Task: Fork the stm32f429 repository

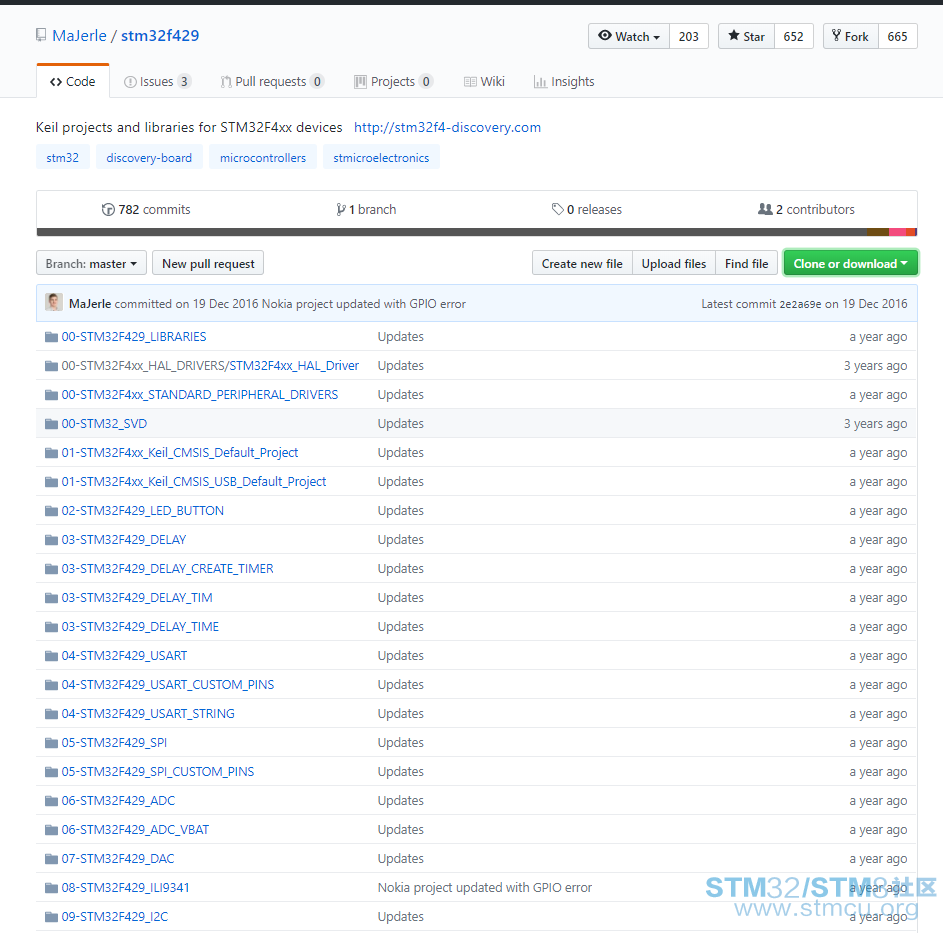Action: (850, 36)
